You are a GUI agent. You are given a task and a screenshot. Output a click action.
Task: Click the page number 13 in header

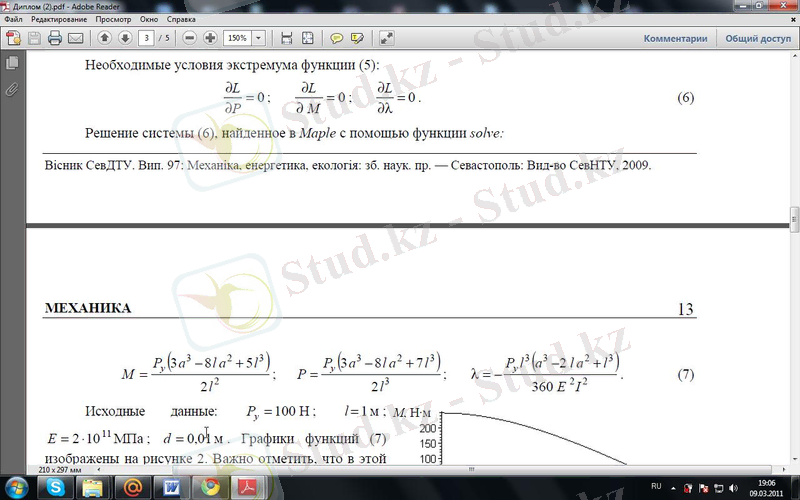coord(685,309)
